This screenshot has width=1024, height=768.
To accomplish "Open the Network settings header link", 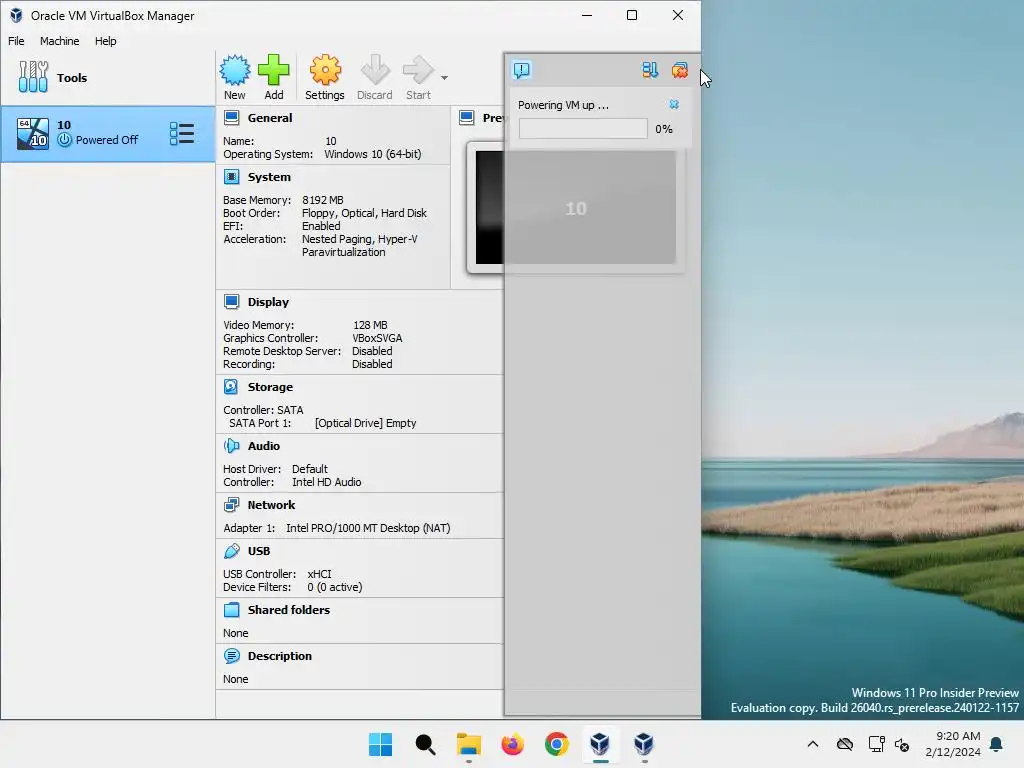I will click(x=271, y=505).
